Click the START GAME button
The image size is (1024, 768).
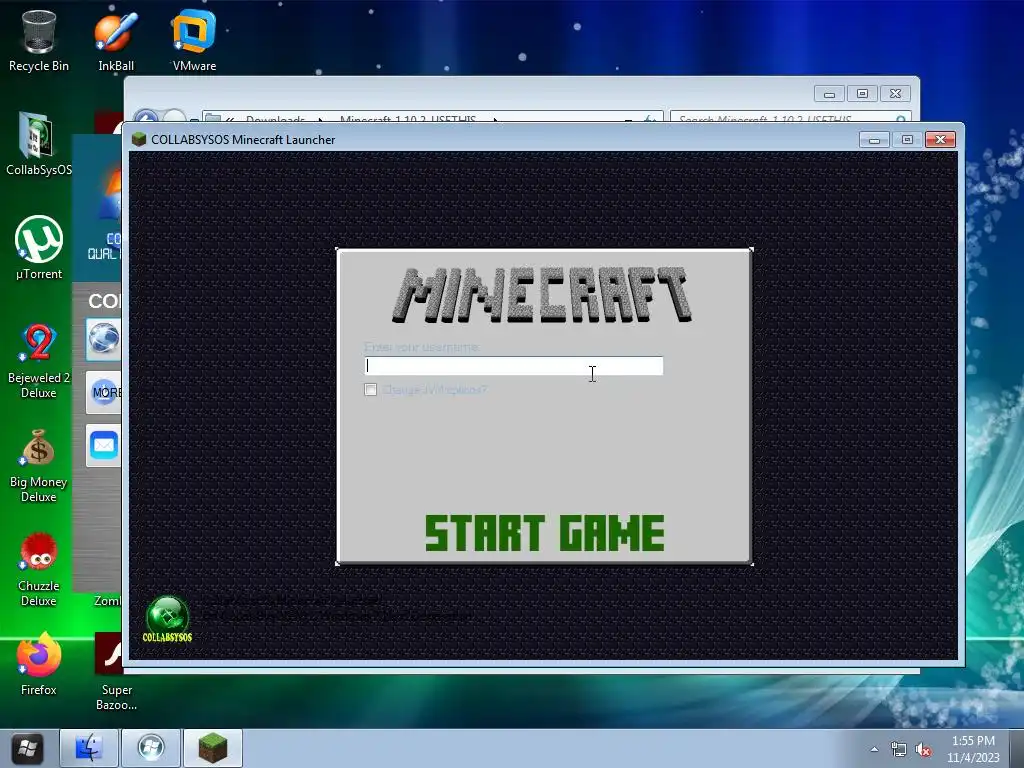pos(545,533)
